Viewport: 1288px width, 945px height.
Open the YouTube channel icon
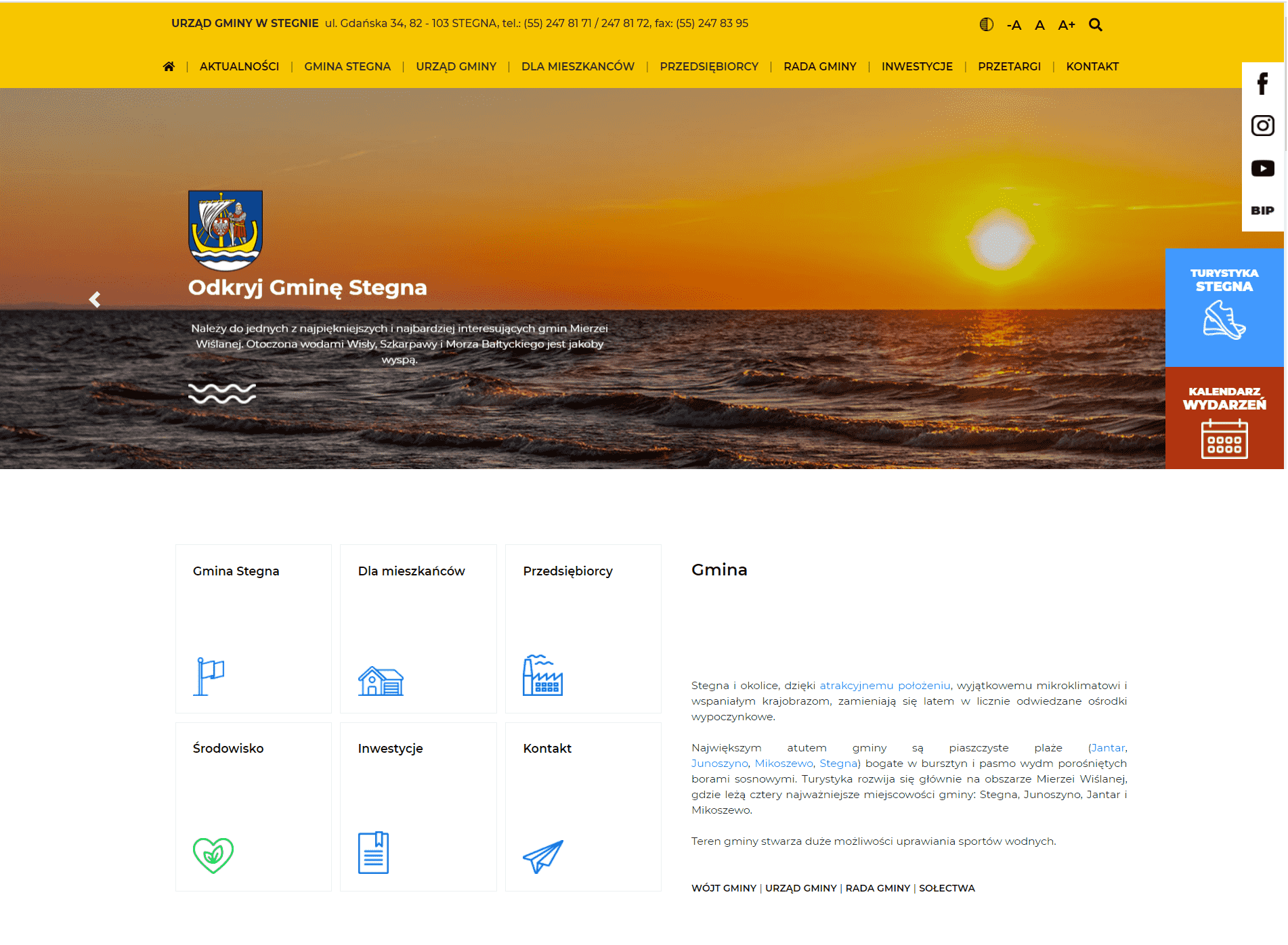[x=1262, y=168]
